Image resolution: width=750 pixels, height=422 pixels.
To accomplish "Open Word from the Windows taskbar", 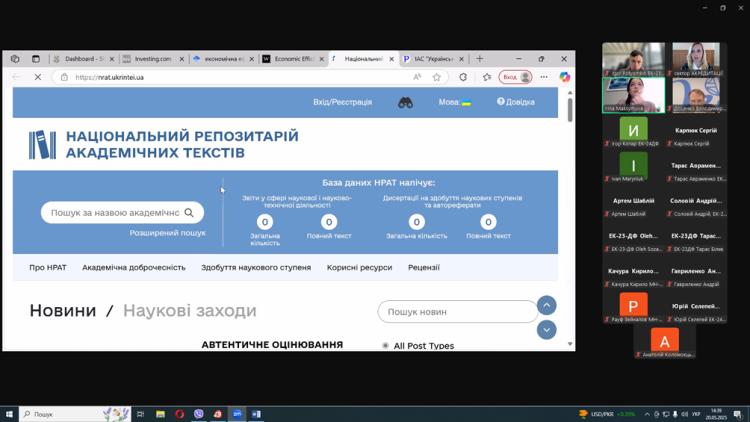I will (256, 414).
